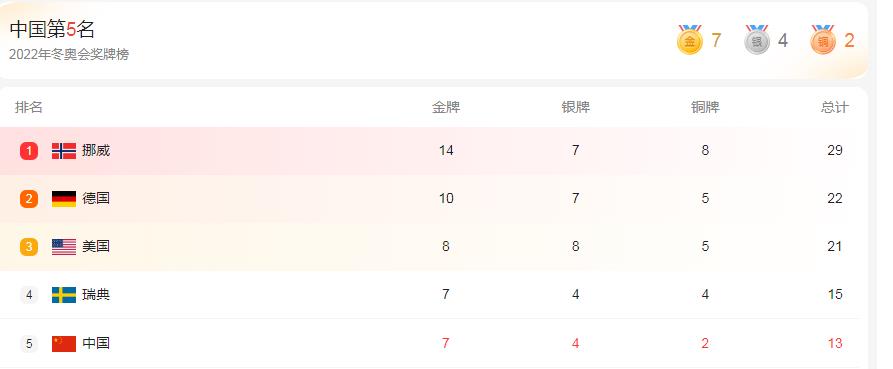893x369 pixels.
Task: Click the 中国第5名 heading
Action: point(52,29)
